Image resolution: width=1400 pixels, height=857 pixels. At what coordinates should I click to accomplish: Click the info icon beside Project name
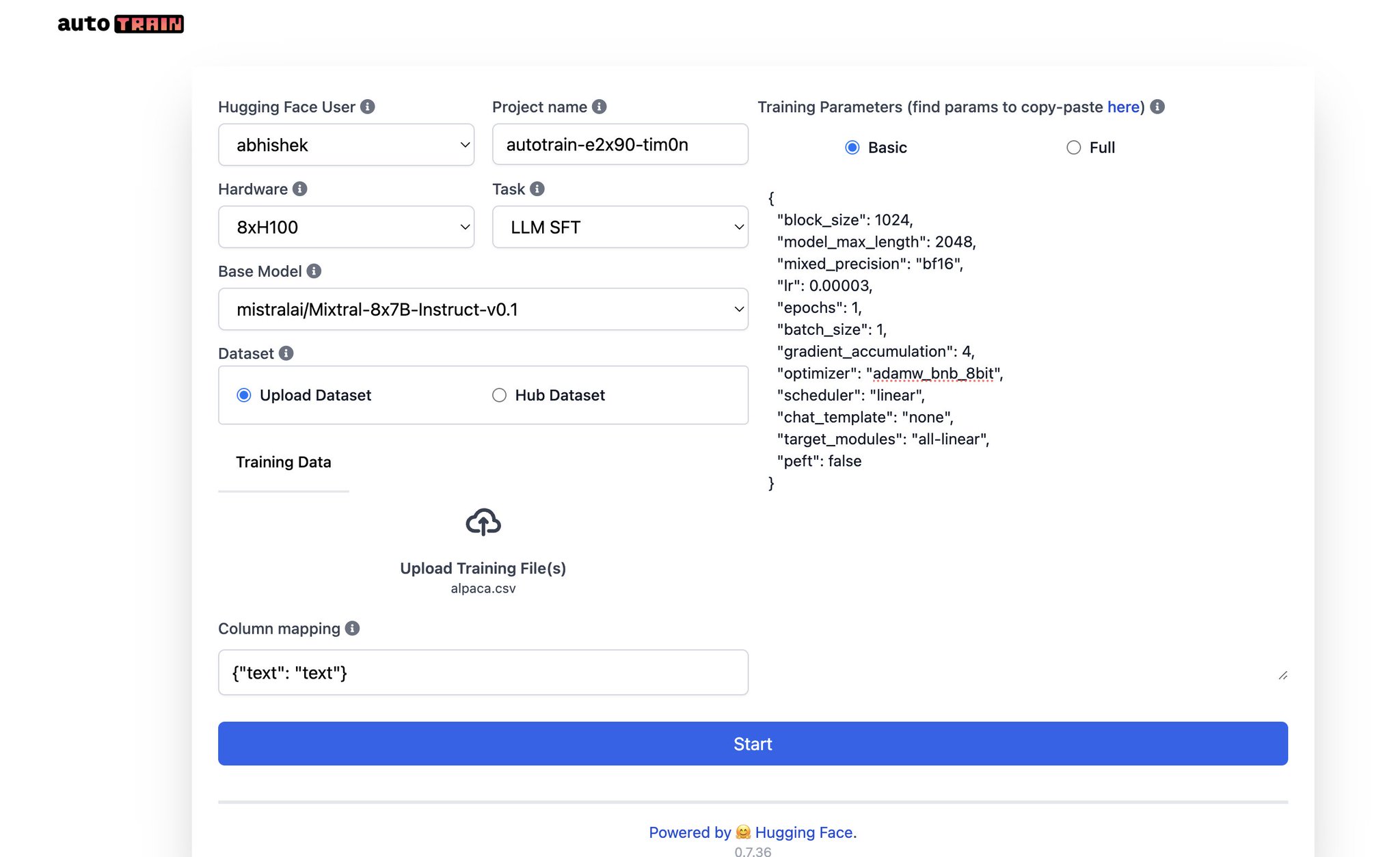coord(600,107)
